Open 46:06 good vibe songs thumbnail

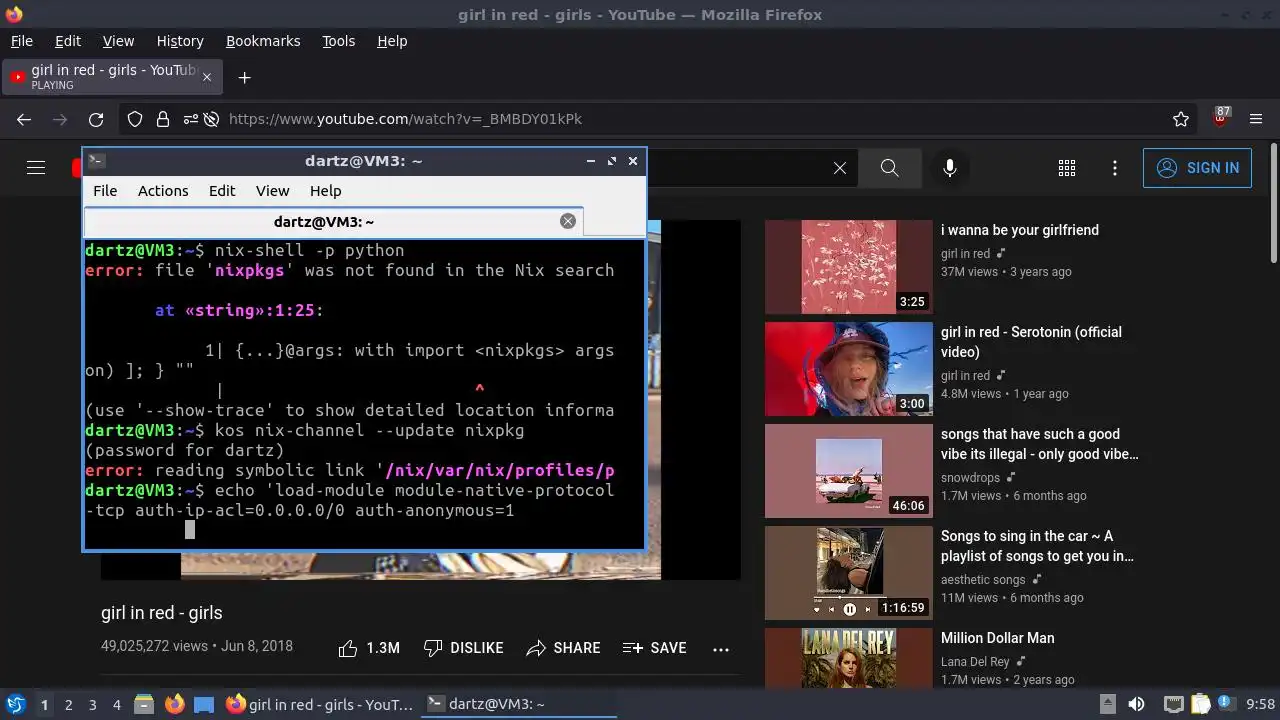(x=849, y=471)
